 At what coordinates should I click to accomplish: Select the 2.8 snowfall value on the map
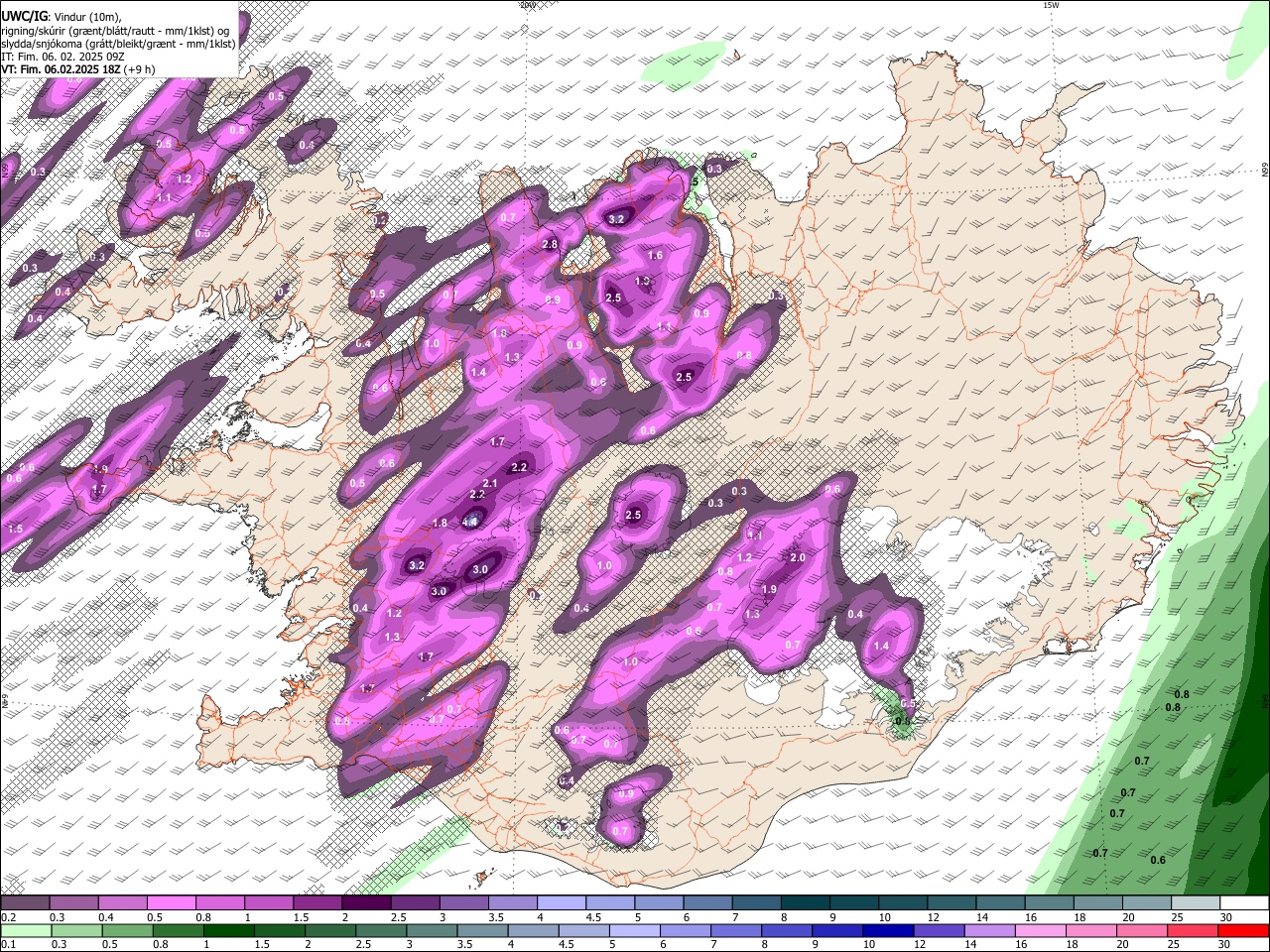tap(550, 244)
